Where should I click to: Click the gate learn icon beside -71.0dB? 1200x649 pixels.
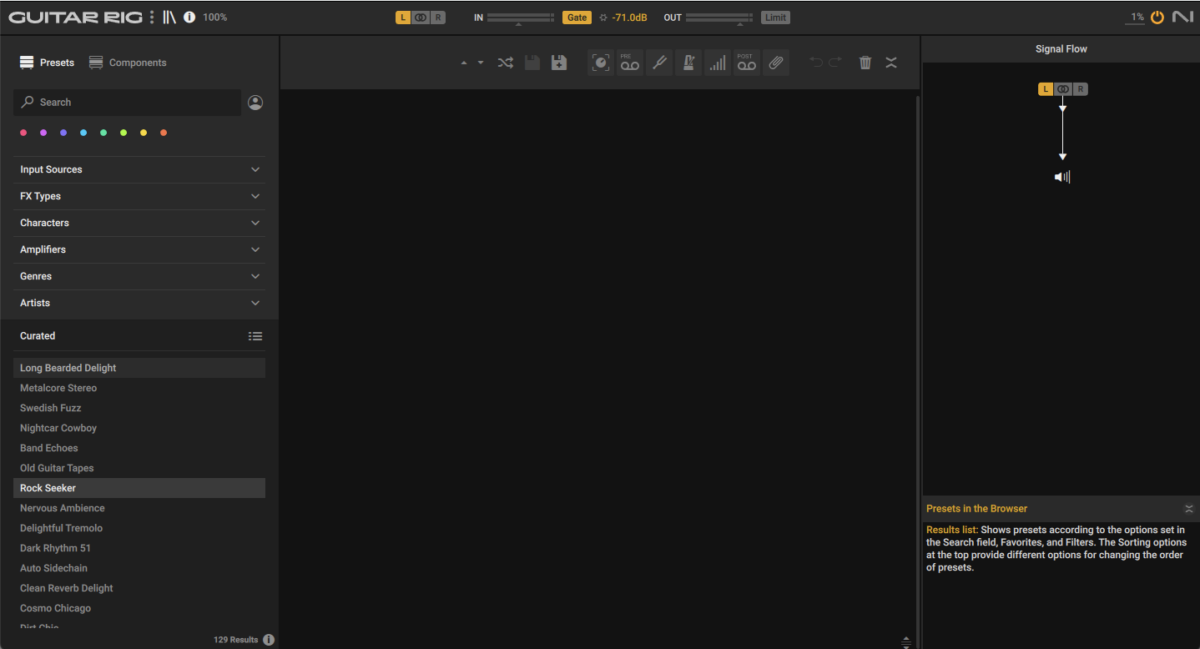603,17
